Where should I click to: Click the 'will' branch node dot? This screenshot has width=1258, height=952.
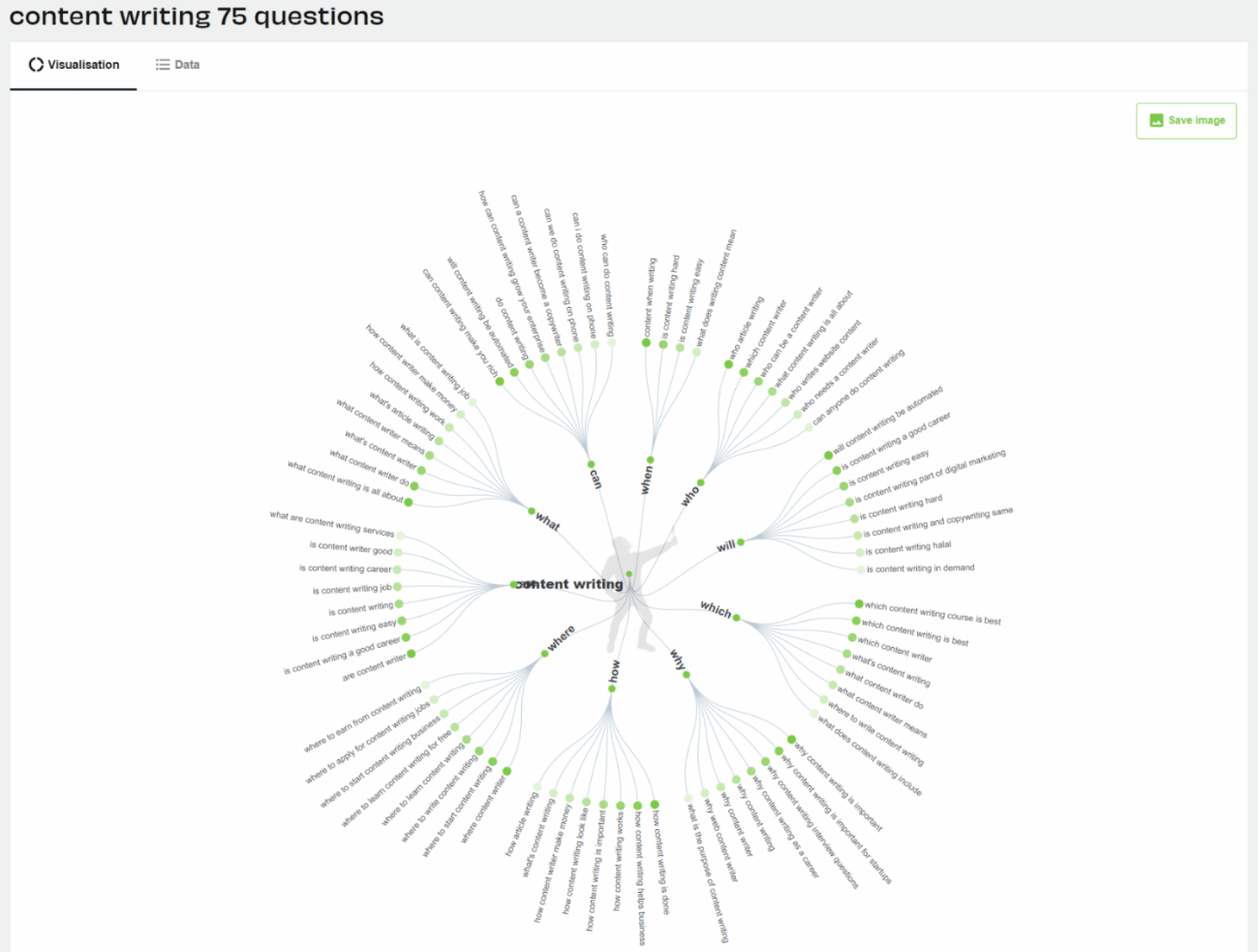pyautogui.click(x=741, y=542)
